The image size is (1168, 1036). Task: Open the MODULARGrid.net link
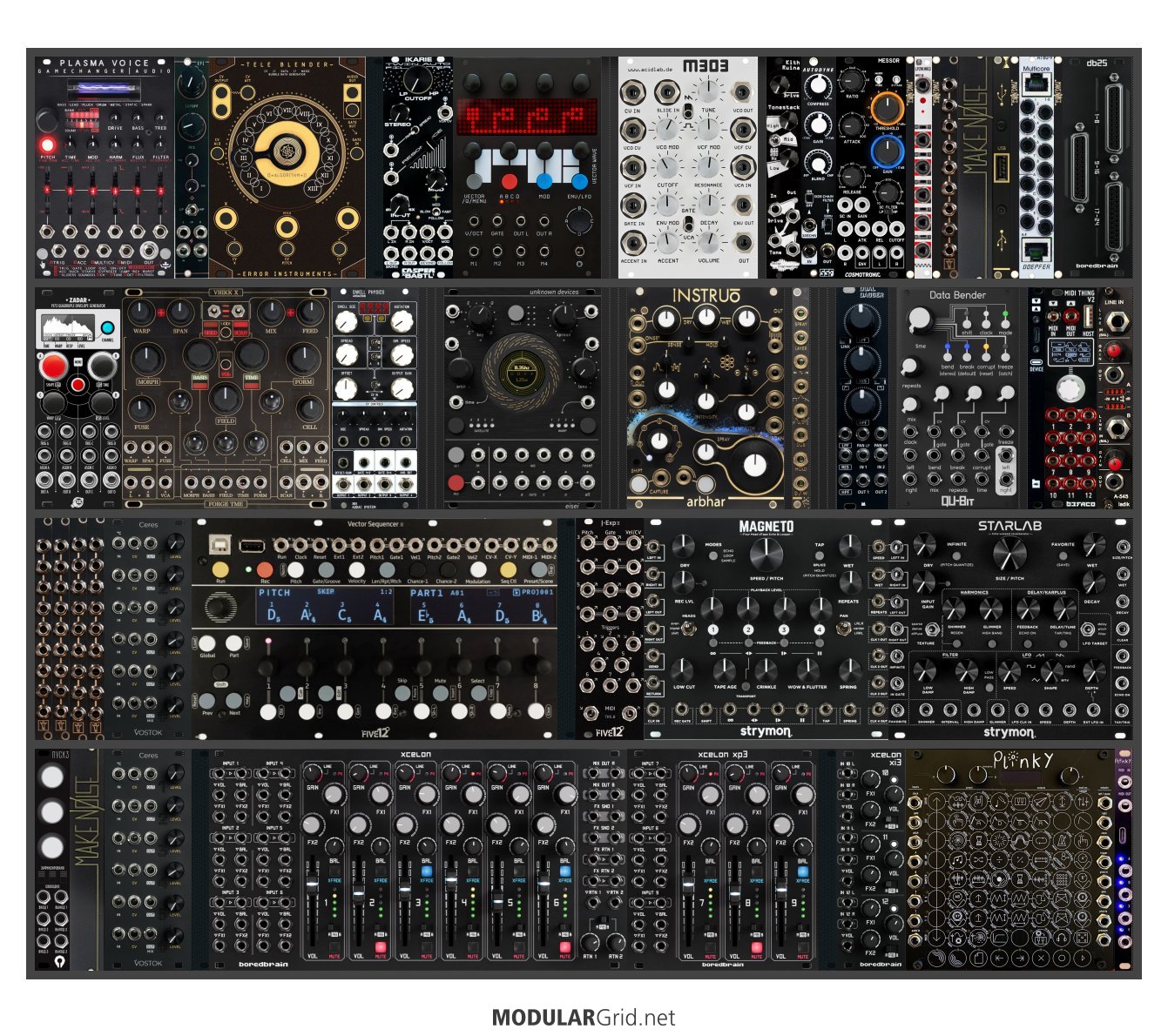coord(584,1017)
